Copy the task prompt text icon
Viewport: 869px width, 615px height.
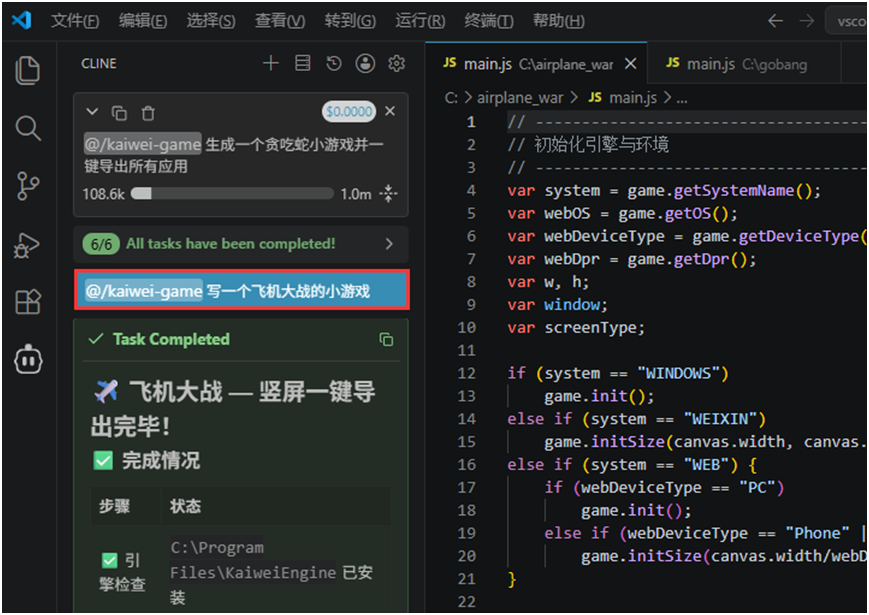pyautogui.click(x=119, y=113)
